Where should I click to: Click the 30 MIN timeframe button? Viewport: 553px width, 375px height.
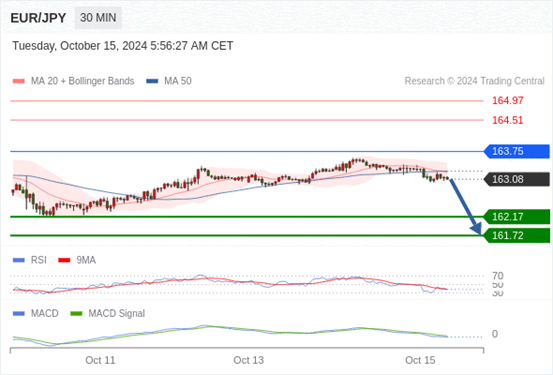pos(98,18)
